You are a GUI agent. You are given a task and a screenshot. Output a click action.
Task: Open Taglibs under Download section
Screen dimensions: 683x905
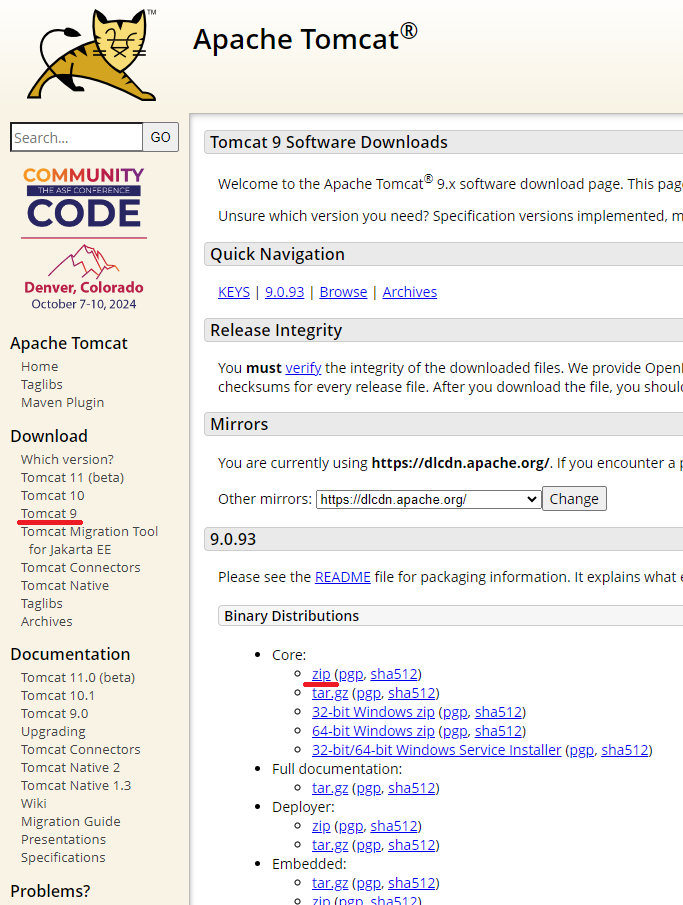coord(42,604)
